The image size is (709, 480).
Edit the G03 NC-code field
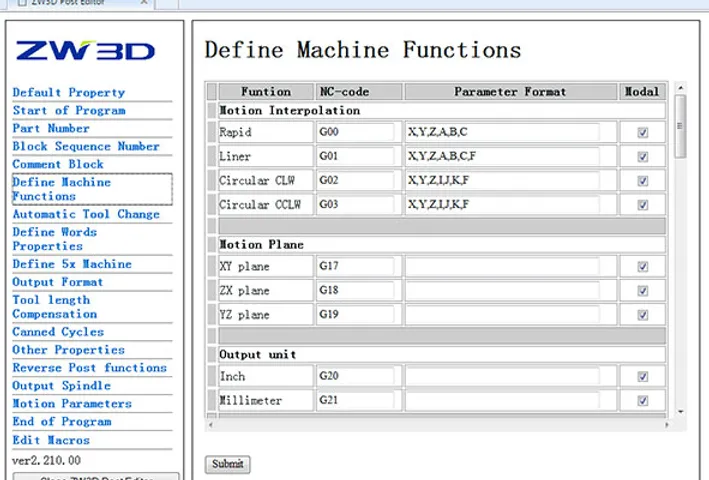355,205
